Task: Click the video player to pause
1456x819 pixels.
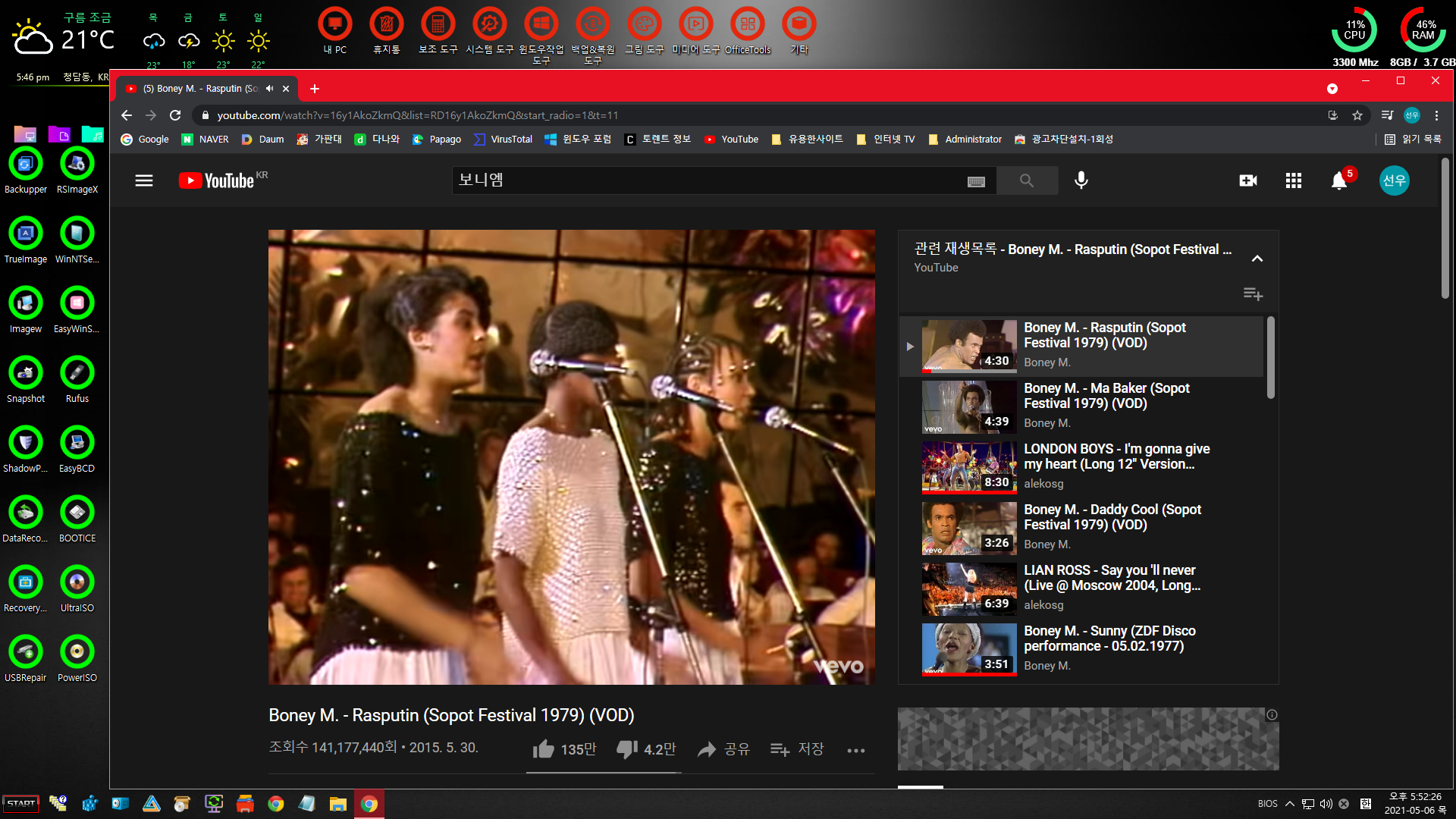Action: click(x=571, y=457)
